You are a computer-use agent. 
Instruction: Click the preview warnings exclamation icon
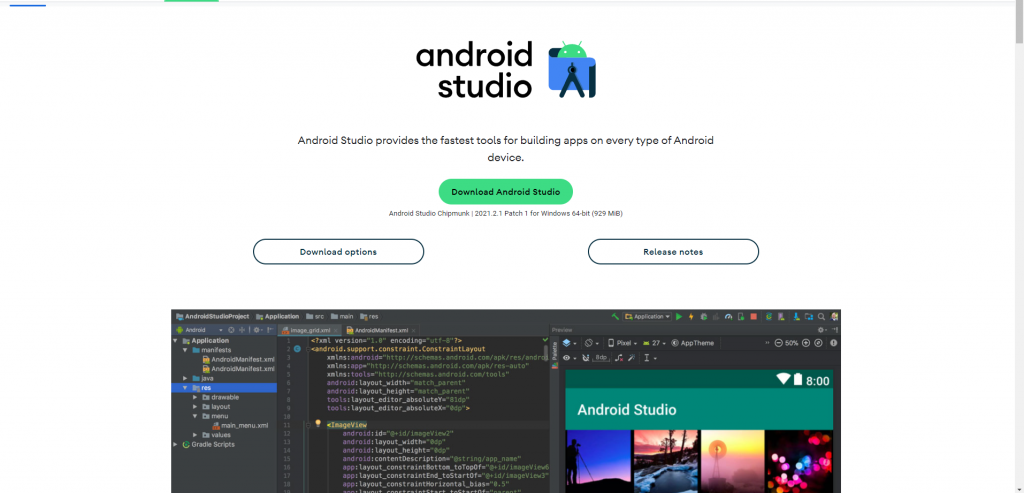coord(833,343)
